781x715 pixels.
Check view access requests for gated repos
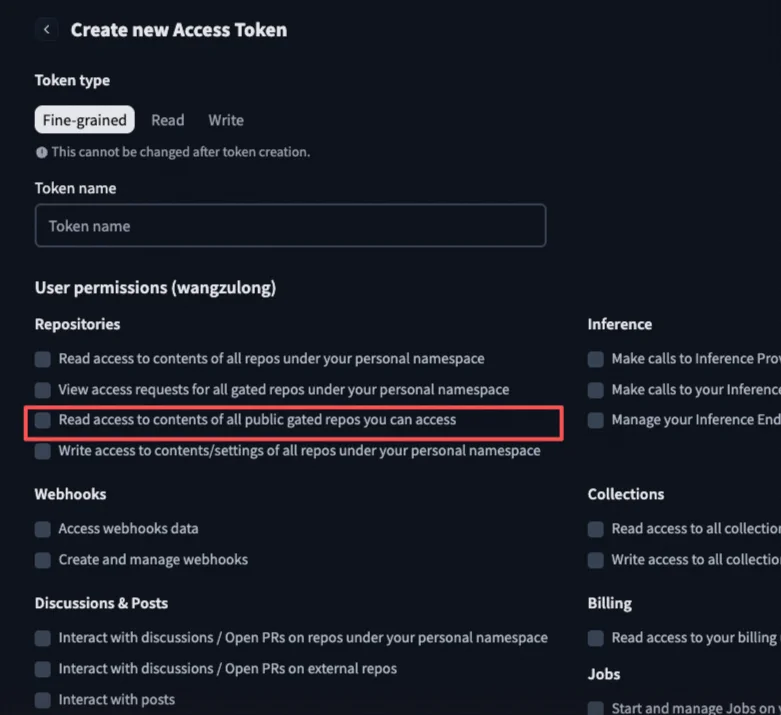point(43,390)
